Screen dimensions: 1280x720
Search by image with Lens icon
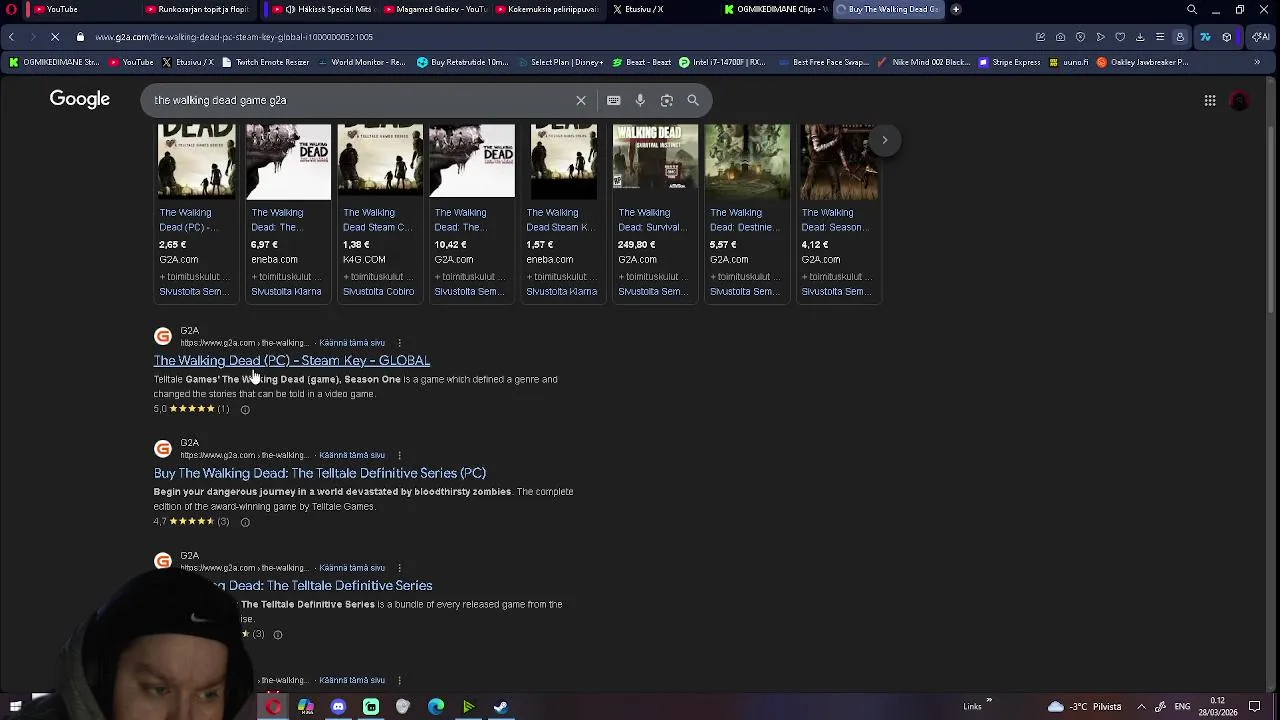(667, 100)
